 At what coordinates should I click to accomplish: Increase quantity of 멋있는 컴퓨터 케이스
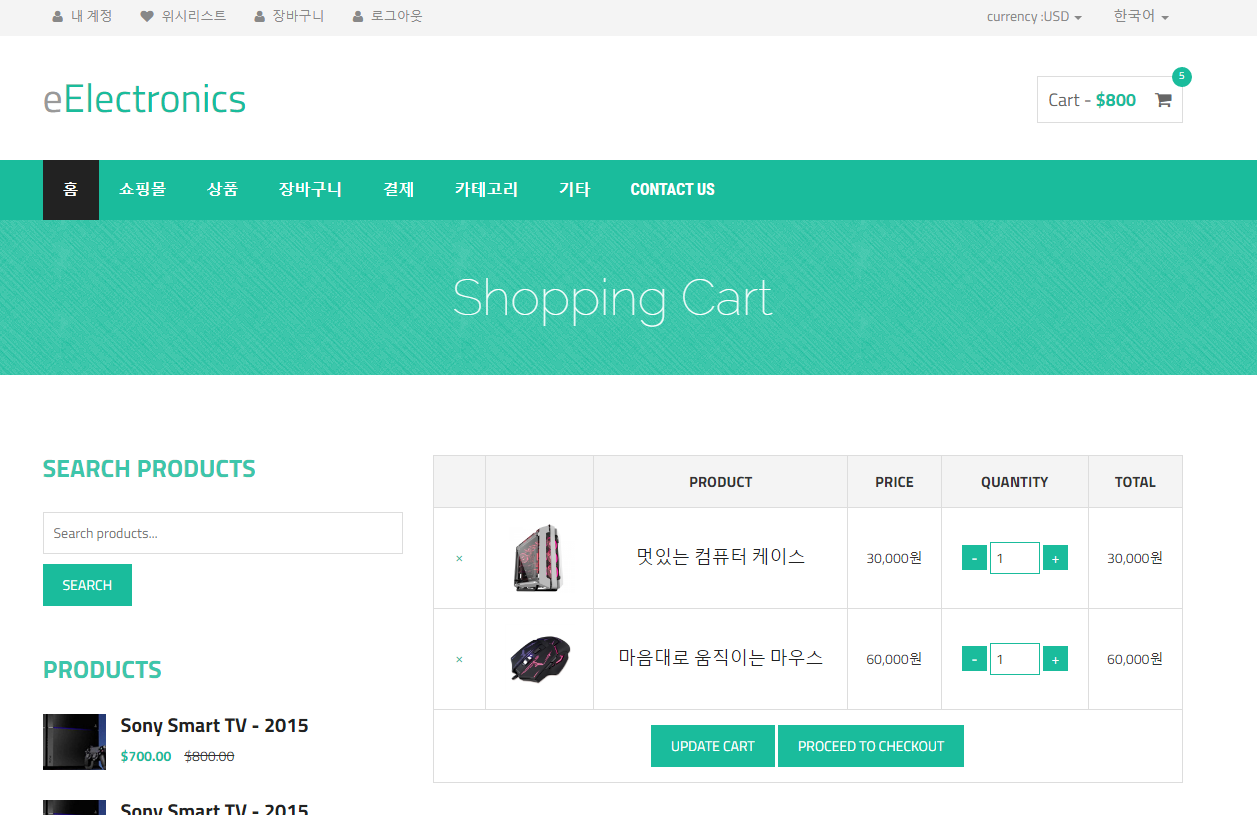[x=1055, y=558]
